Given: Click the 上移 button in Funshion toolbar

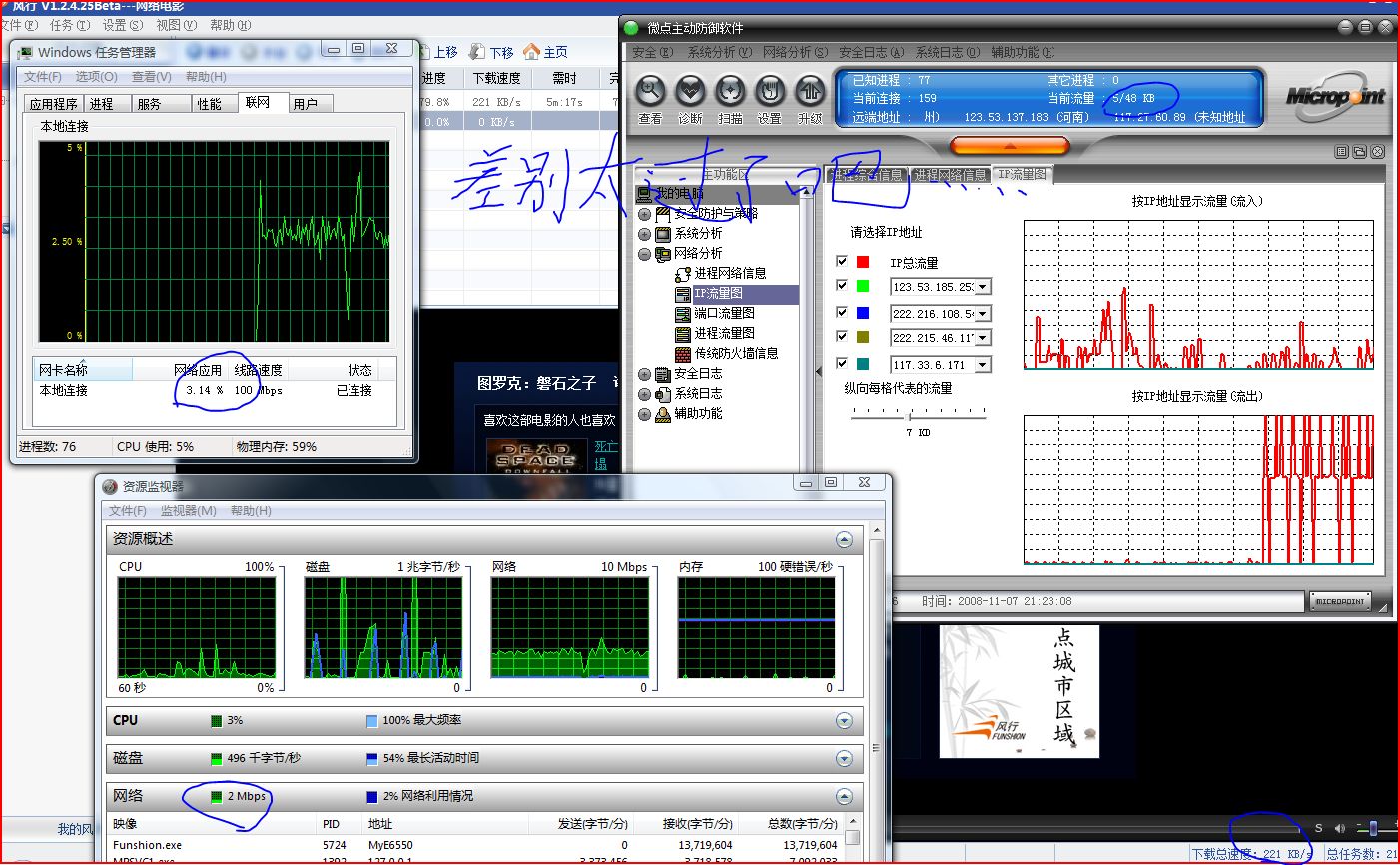Looking at the screenshot, I should (x=437, y=52).
